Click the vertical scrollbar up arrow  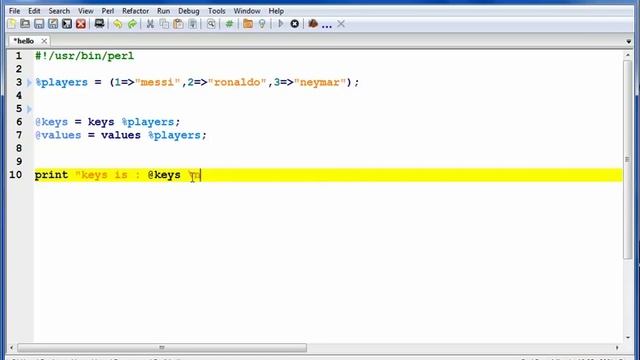click(627, 54)
